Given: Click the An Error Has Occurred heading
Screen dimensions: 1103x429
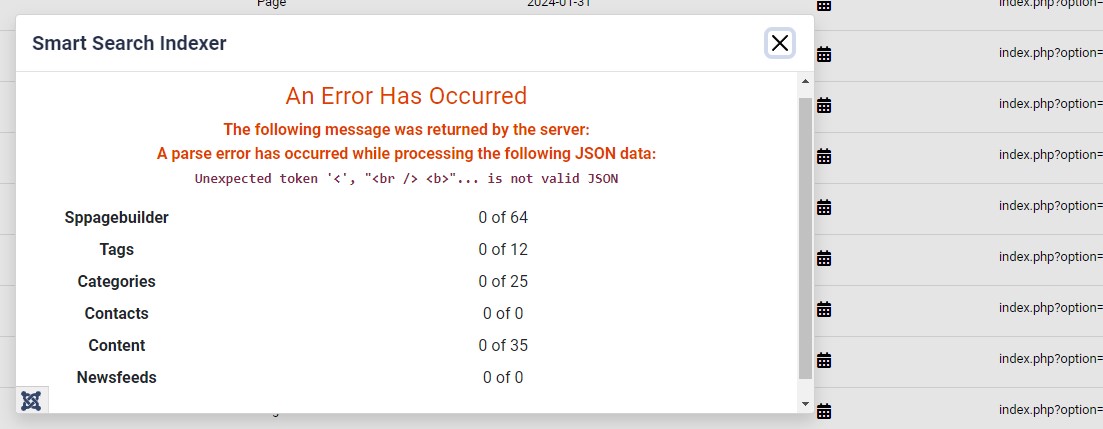Looking at the screenshot, I should tap(406, 96).
